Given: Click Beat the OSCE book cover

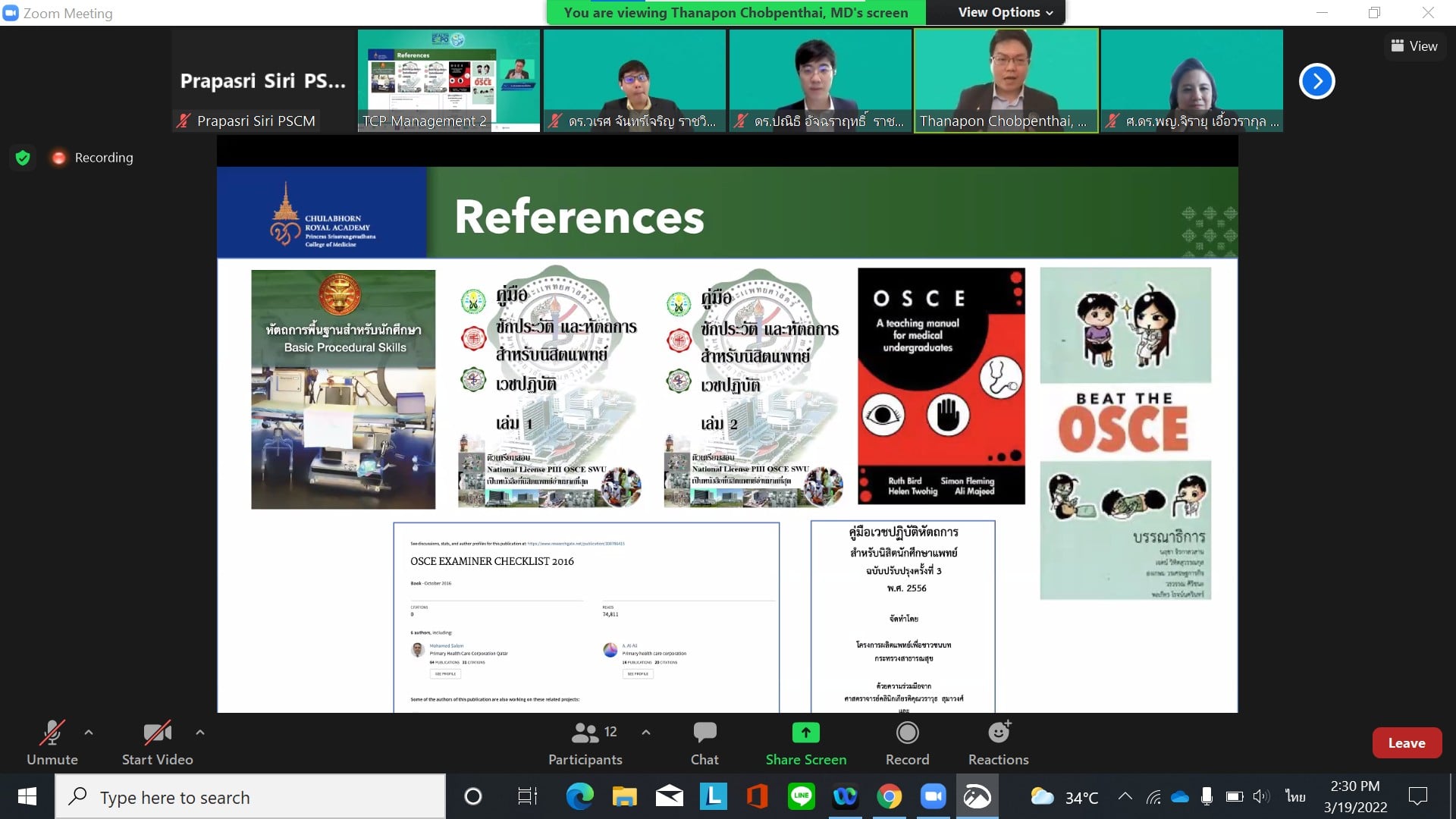Looking at the screenshot, I should tap(1125, 433).
